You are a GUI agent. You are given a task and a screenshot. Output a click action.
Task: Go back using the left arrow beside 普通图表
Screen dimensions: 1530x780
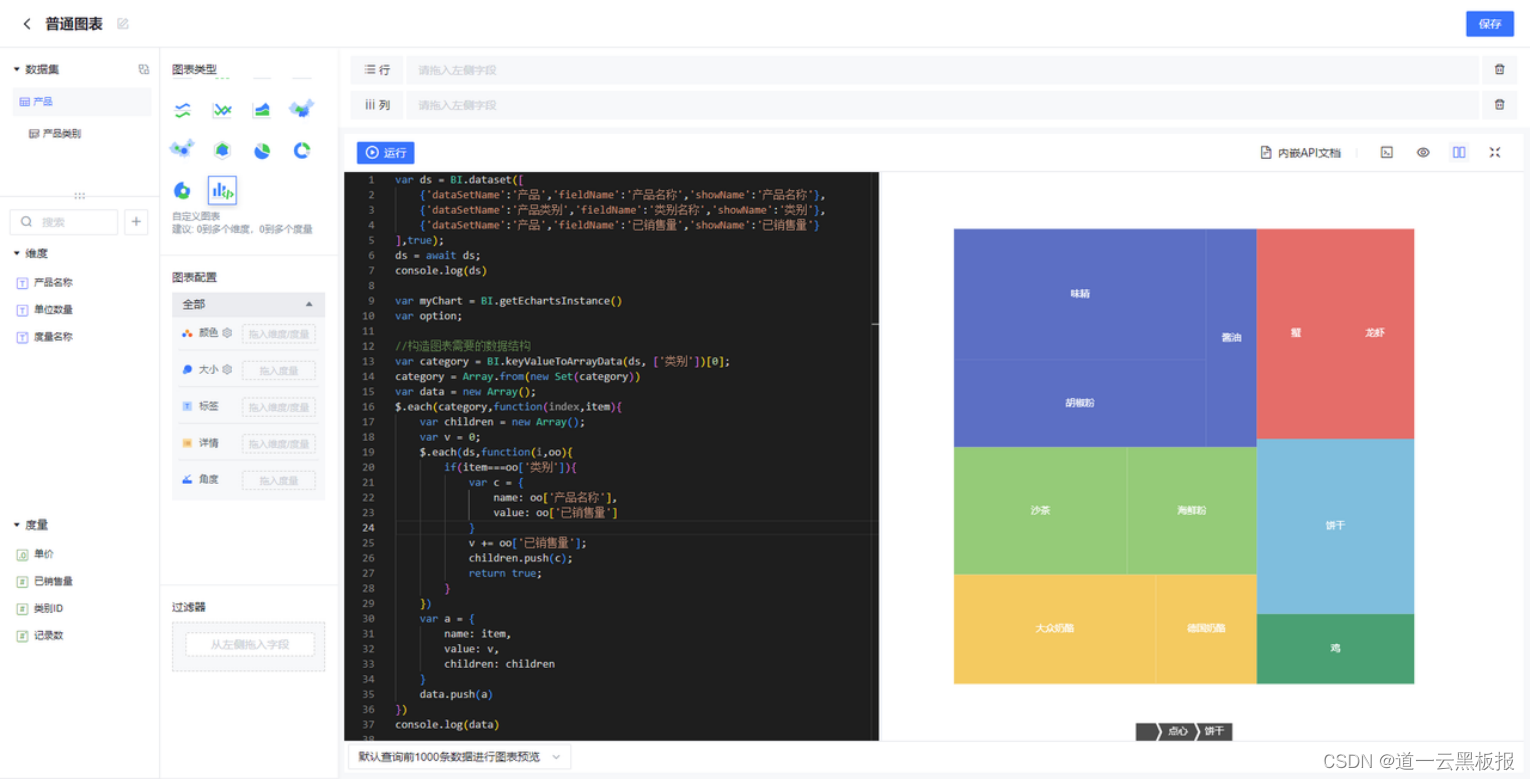tap(27, 23)
